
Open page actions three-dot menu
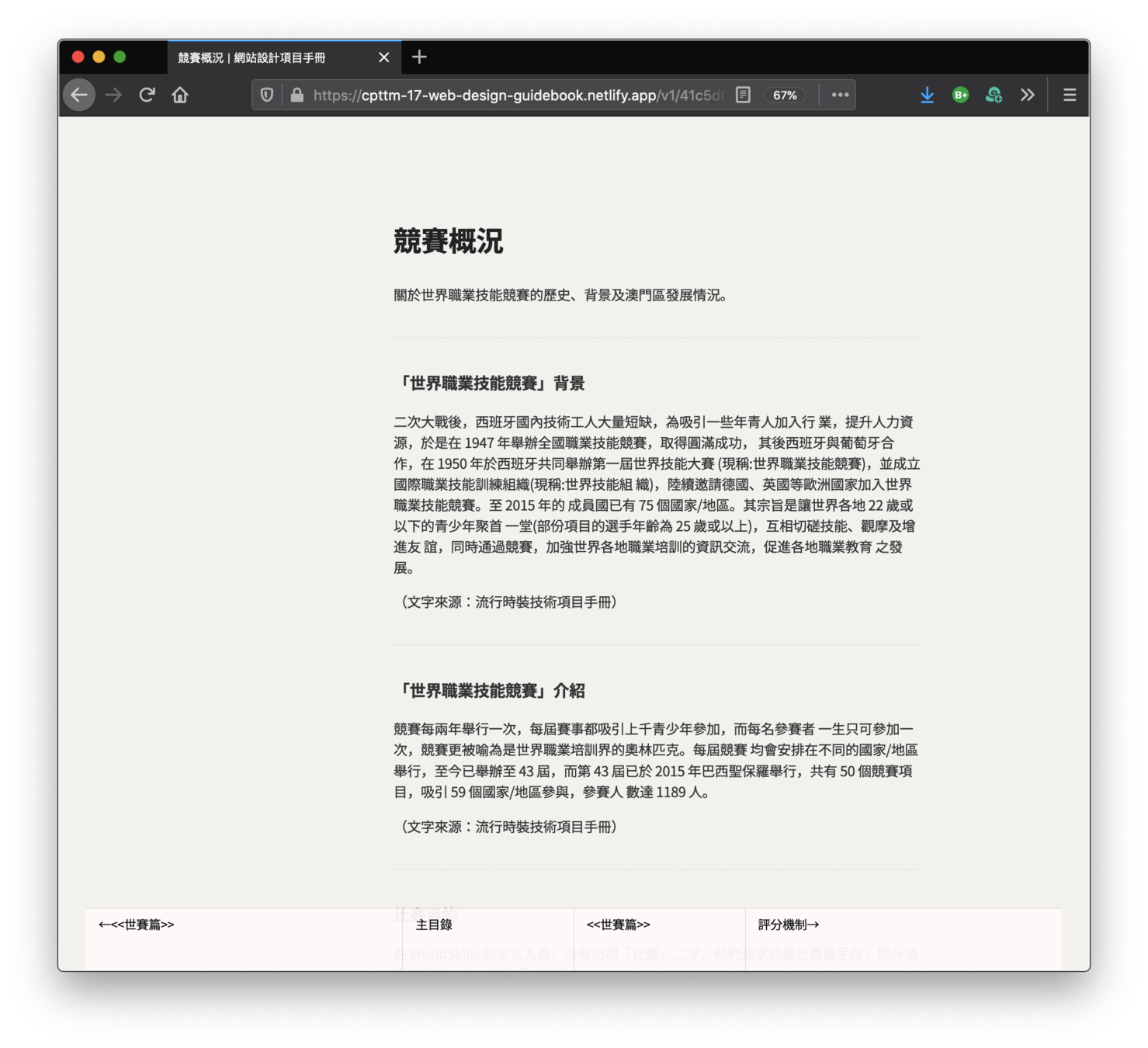pos(840,95)
